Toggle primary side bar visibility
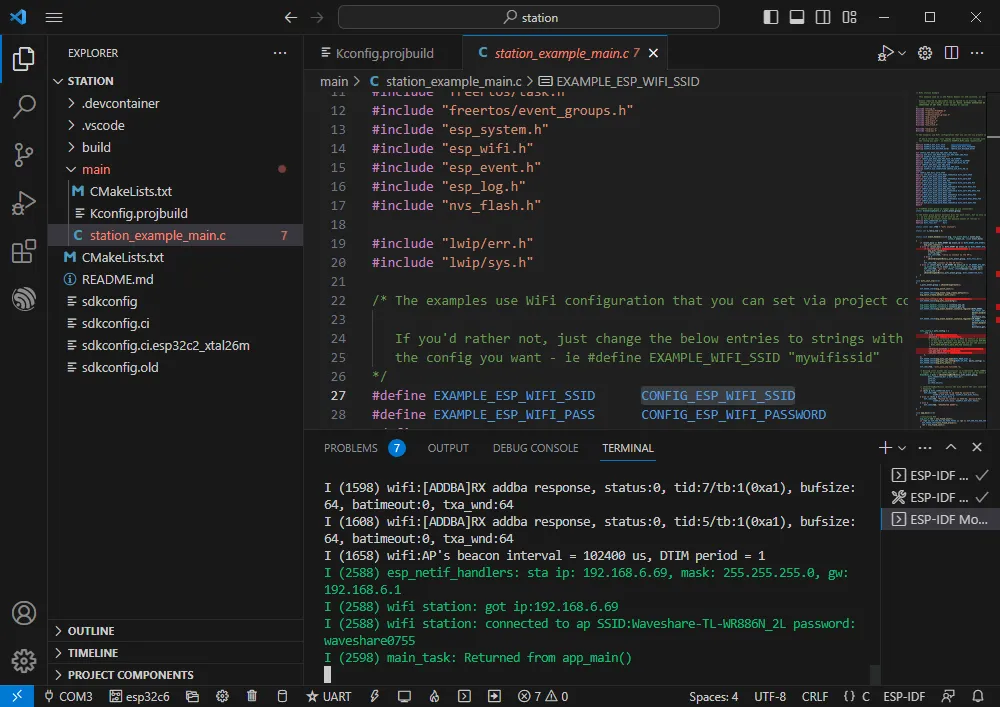The image size is (1000, 707). [771, 17]
